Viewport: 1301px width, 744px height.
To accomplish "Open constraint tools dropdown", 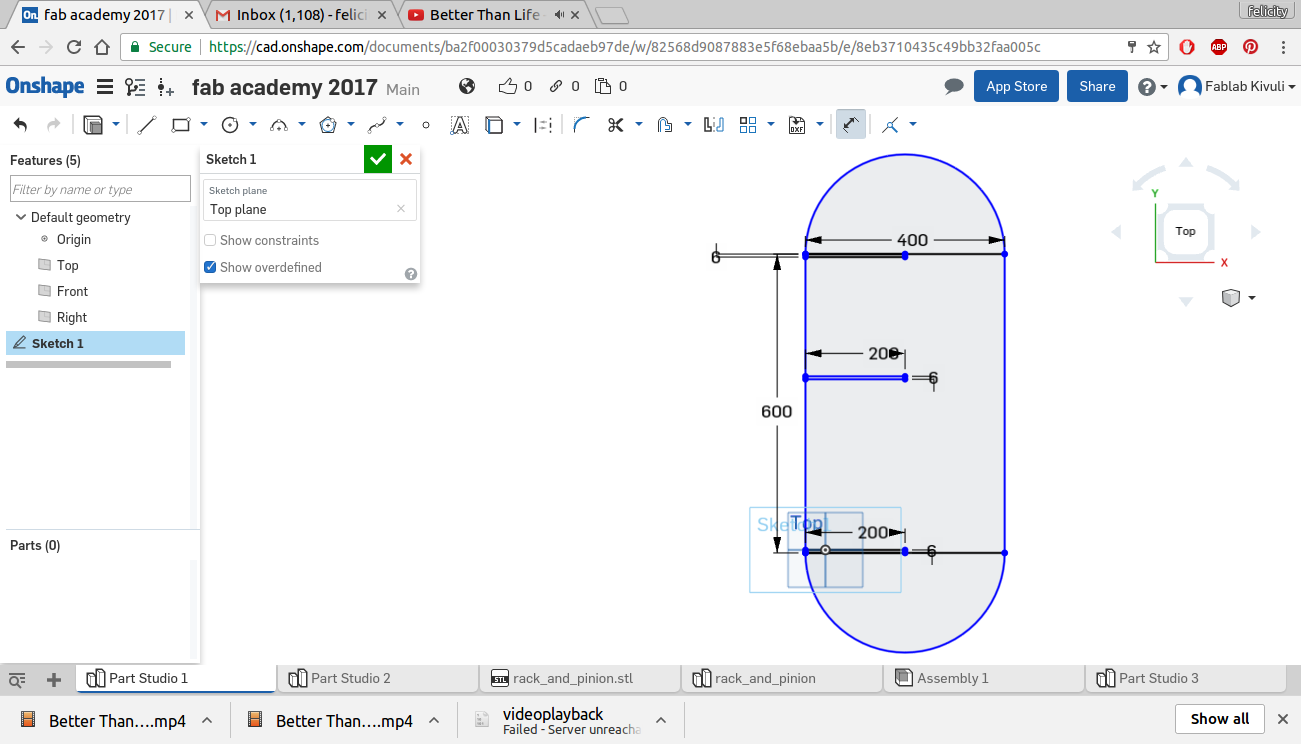I will click(x=913, y=125).
